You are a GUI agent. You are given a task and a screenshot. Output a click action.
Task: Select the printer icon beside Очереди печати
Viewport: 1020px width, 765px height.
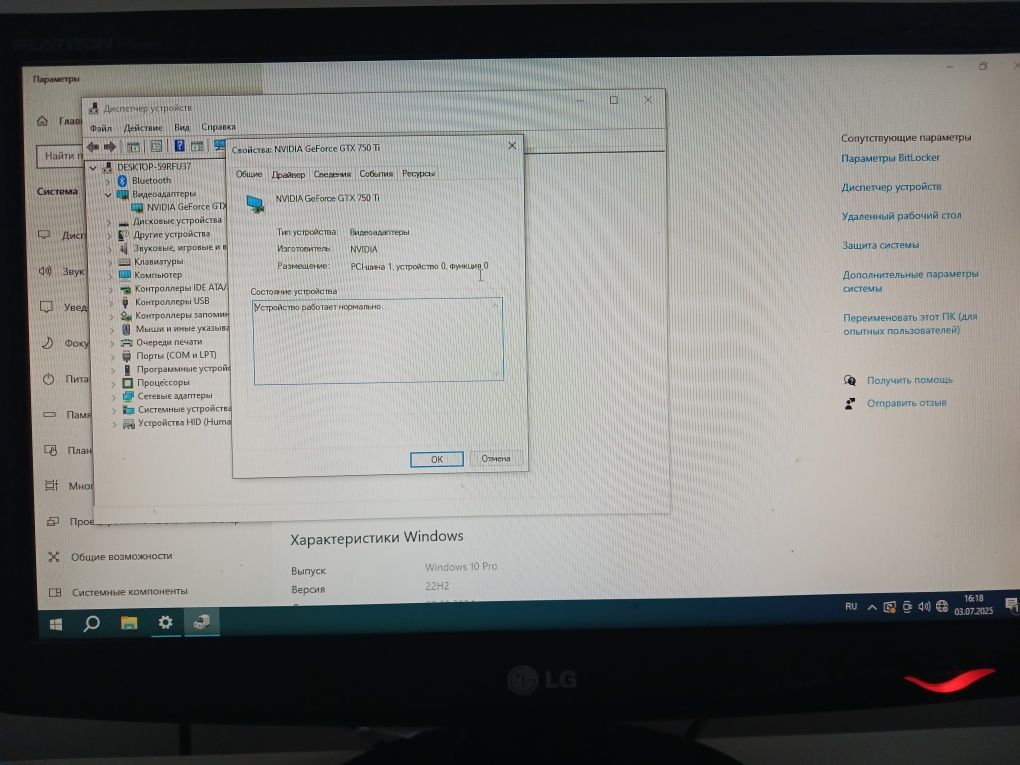coord(126,342)
